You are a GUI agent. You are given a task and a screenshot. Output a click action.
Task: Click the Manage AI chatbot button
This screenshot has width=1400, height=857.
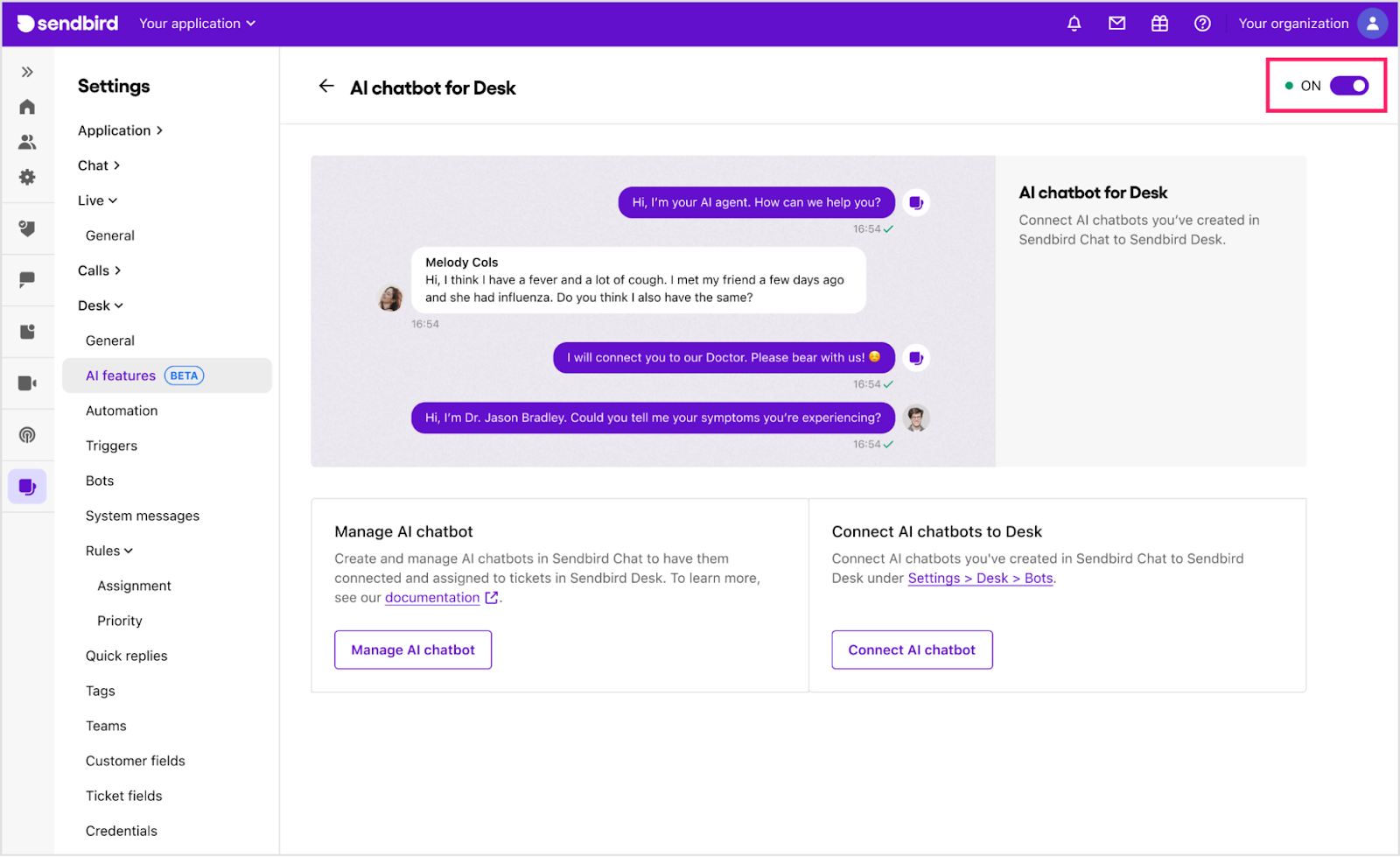click(412, 650)
